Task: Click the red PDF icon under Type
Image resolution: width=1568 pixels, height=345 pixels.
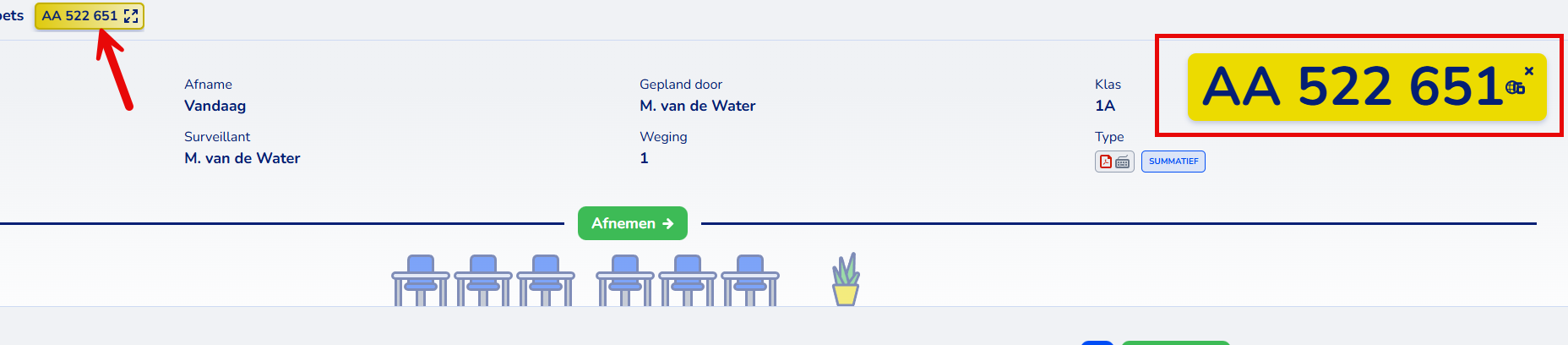Action: pyautogui.click(x=1106, y=162)
